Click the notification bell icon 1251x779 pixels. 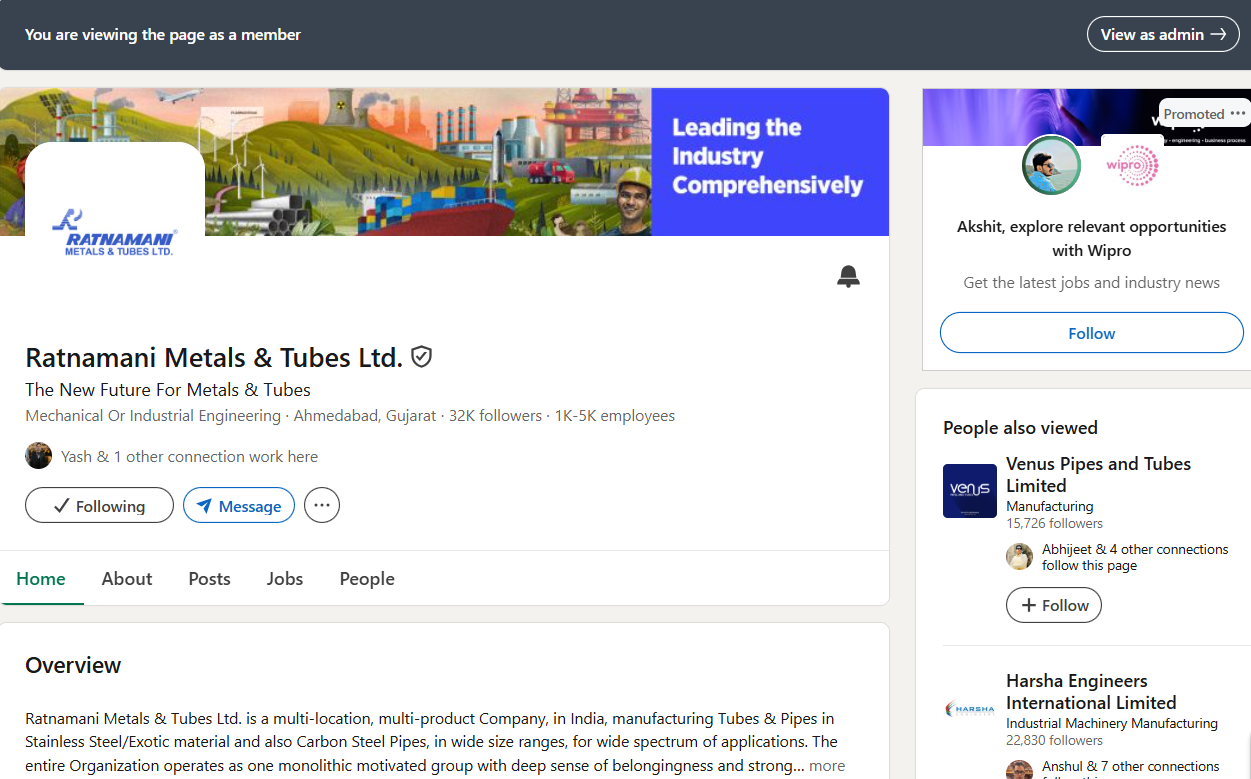tap(848, 277)
